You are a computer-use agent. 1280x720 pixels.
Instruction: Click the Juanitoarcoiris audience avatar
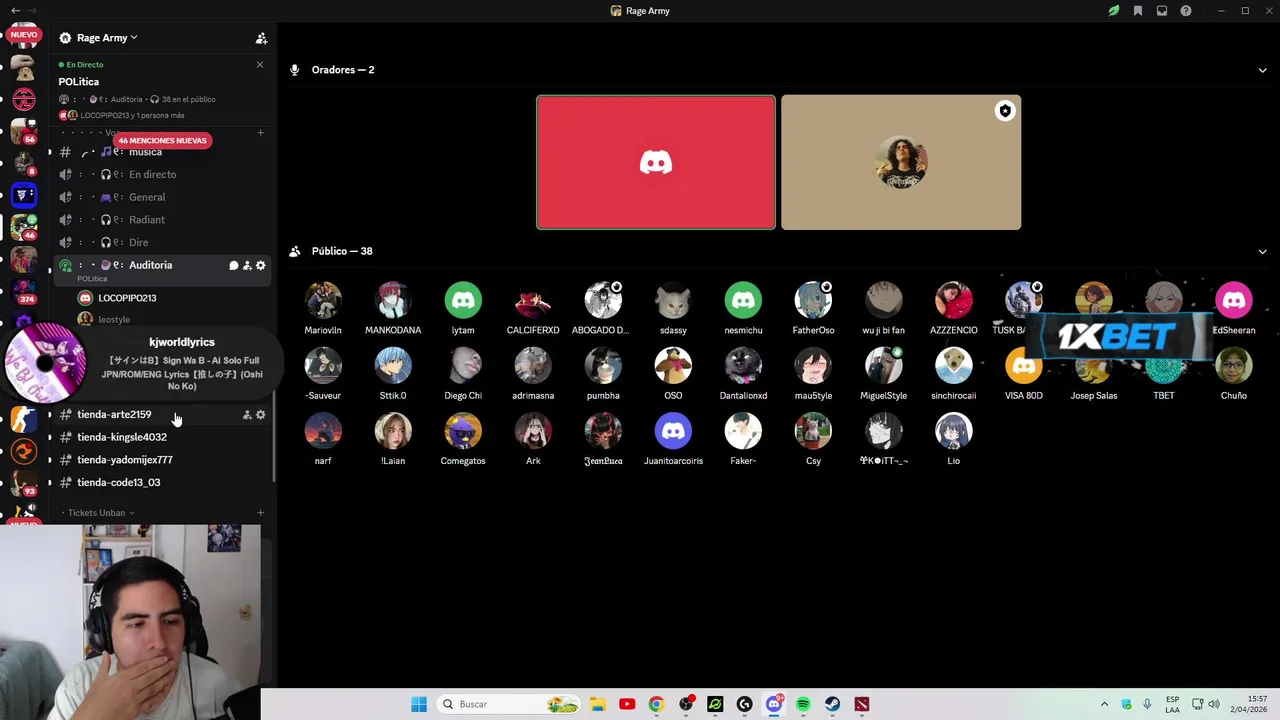point(673,431)
